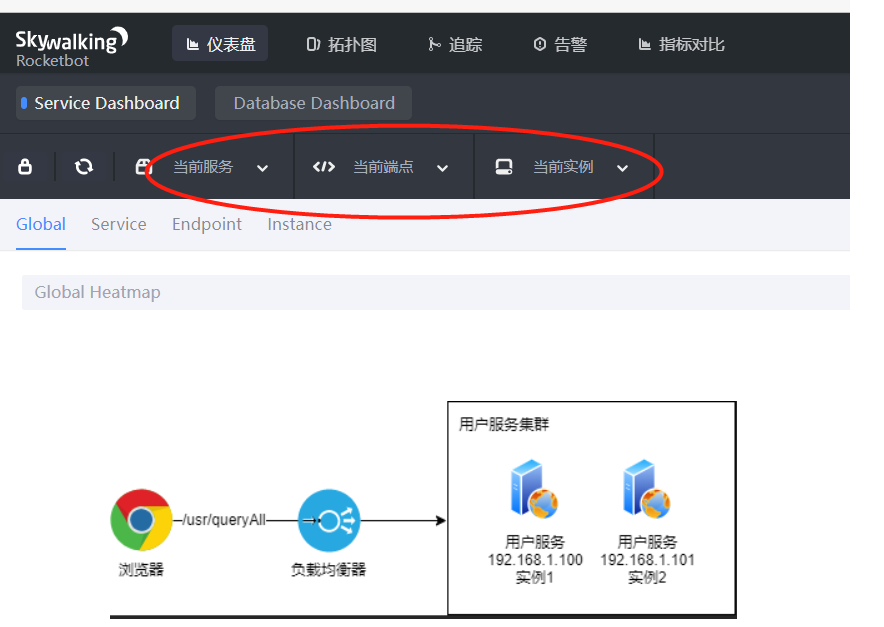
Task: Open the 拓扑图 topology menu
Action: pos(342,44)
